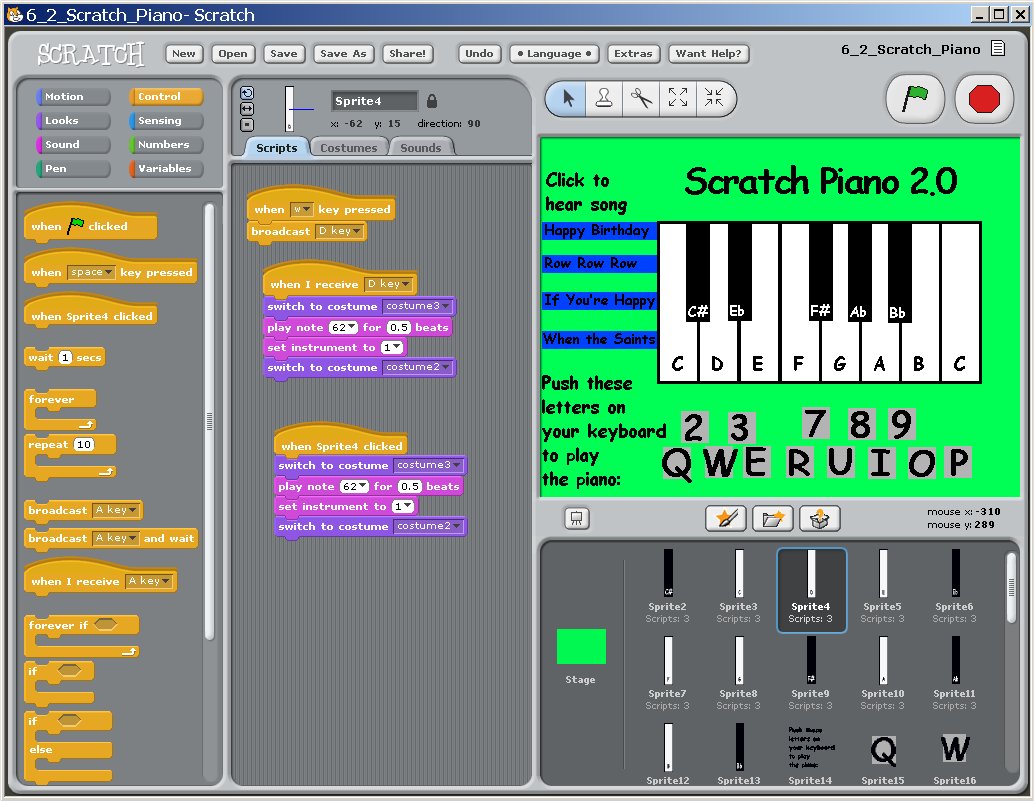Click When the Saints song on stage
Viewport: 1034px width, 801px height.
597,340
